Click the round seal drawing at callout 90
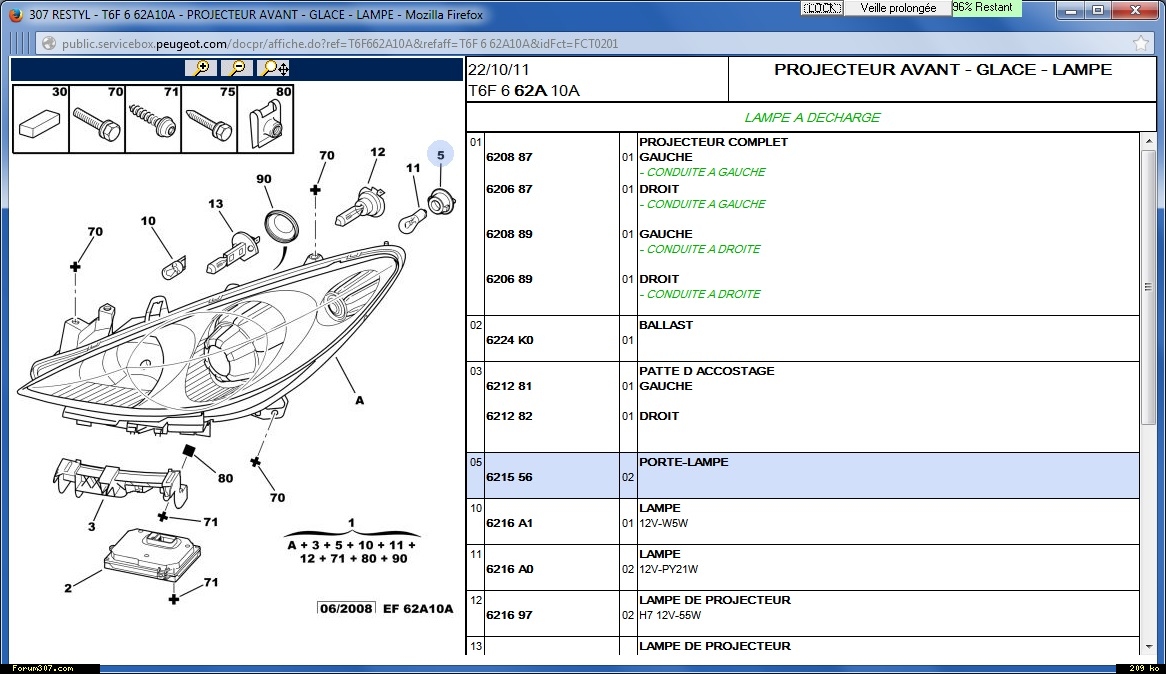 click(282, 226)
